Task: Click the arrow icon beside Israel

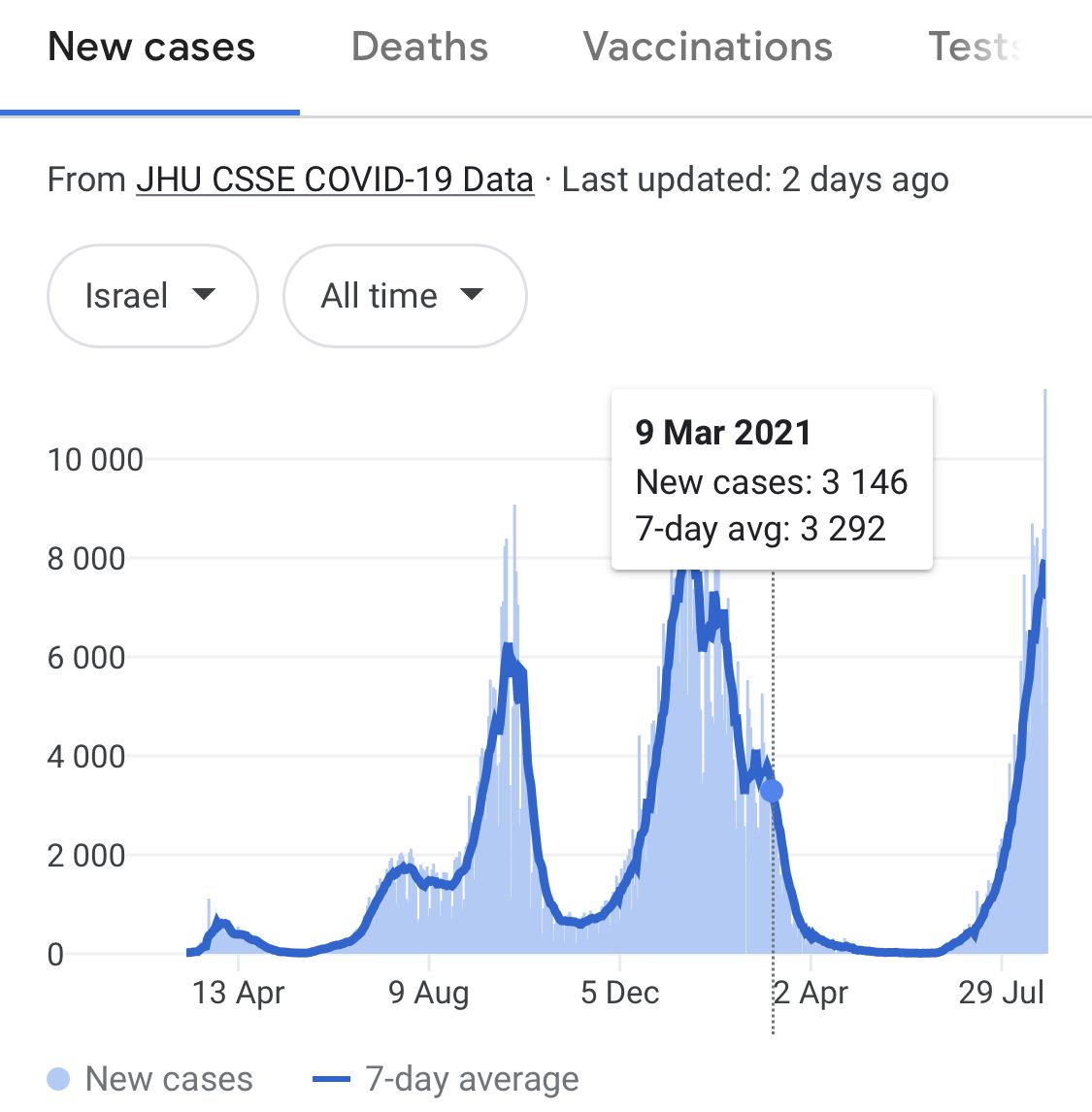Action: pos(204,295)
